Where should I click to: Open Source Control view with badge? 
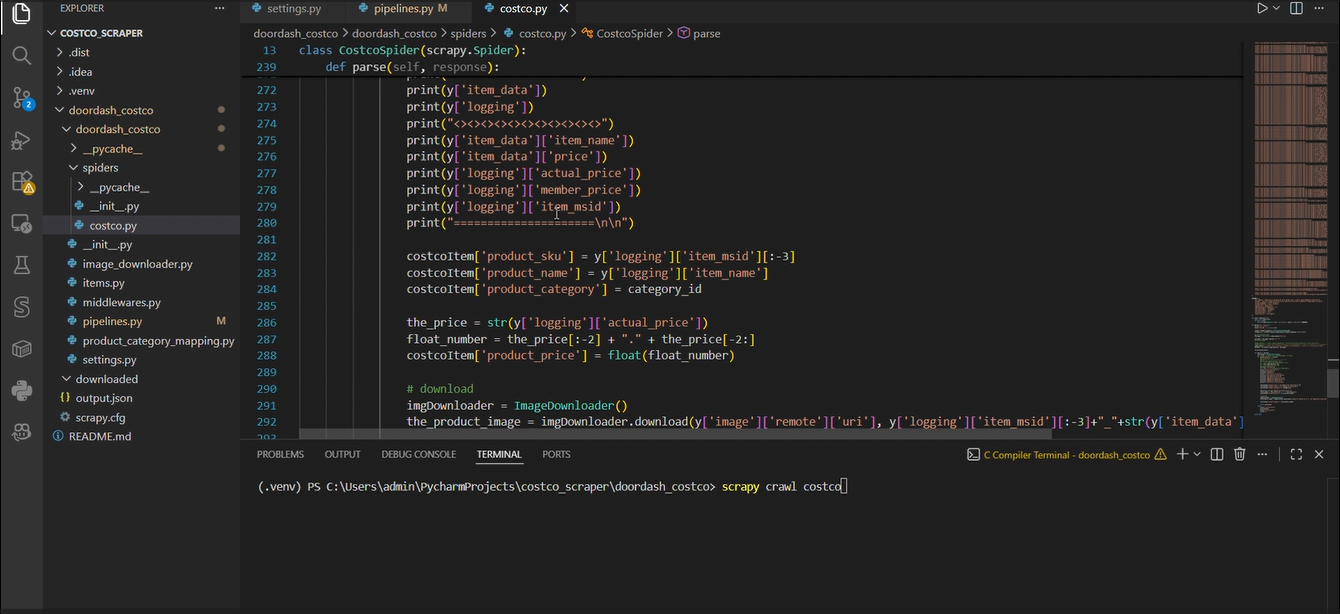21,98
